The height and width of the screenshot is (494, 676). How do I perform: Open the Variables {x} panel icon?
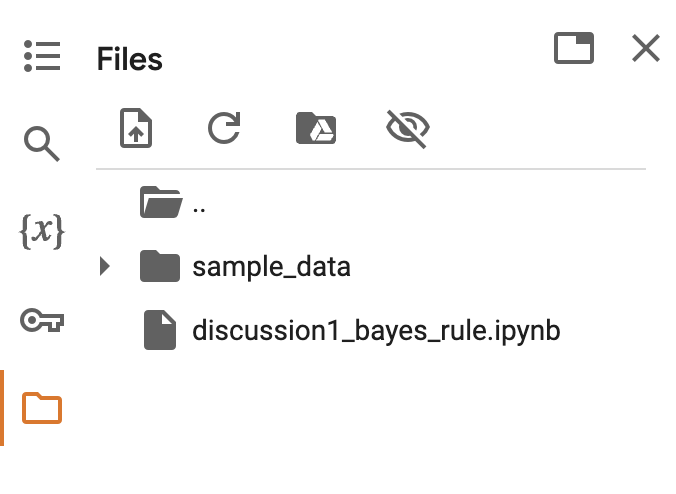(x=42, y=231)
